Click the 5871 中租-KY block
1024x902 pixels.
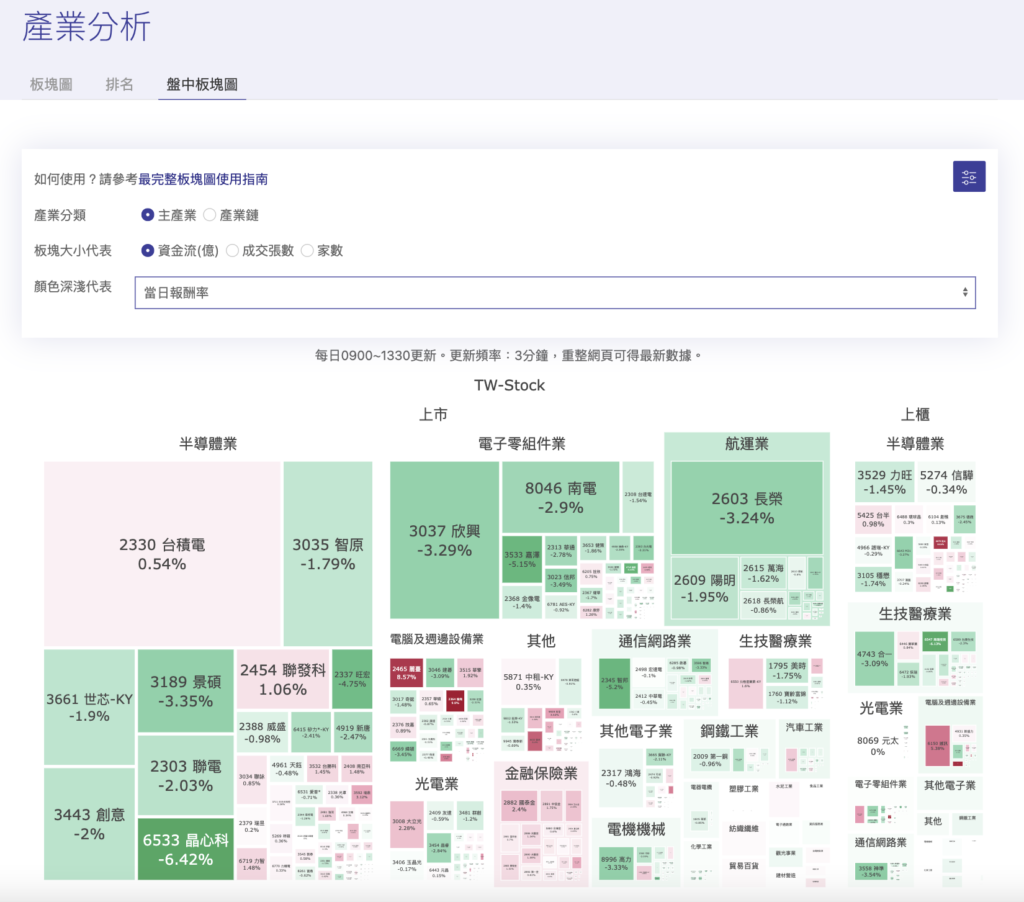click(x=528, y=681)
